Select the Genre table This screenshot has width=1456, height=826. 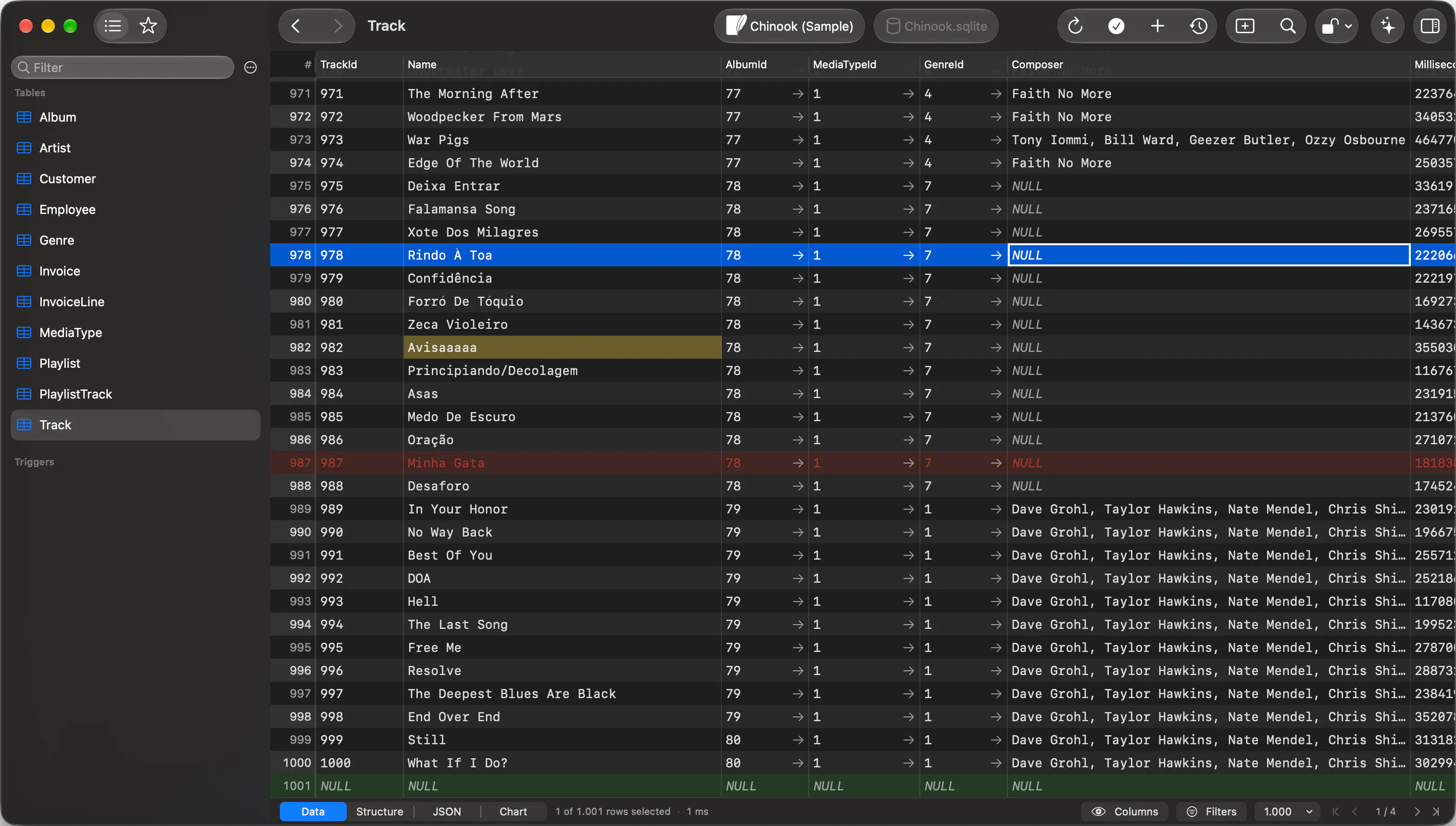(x=135, y=240)
